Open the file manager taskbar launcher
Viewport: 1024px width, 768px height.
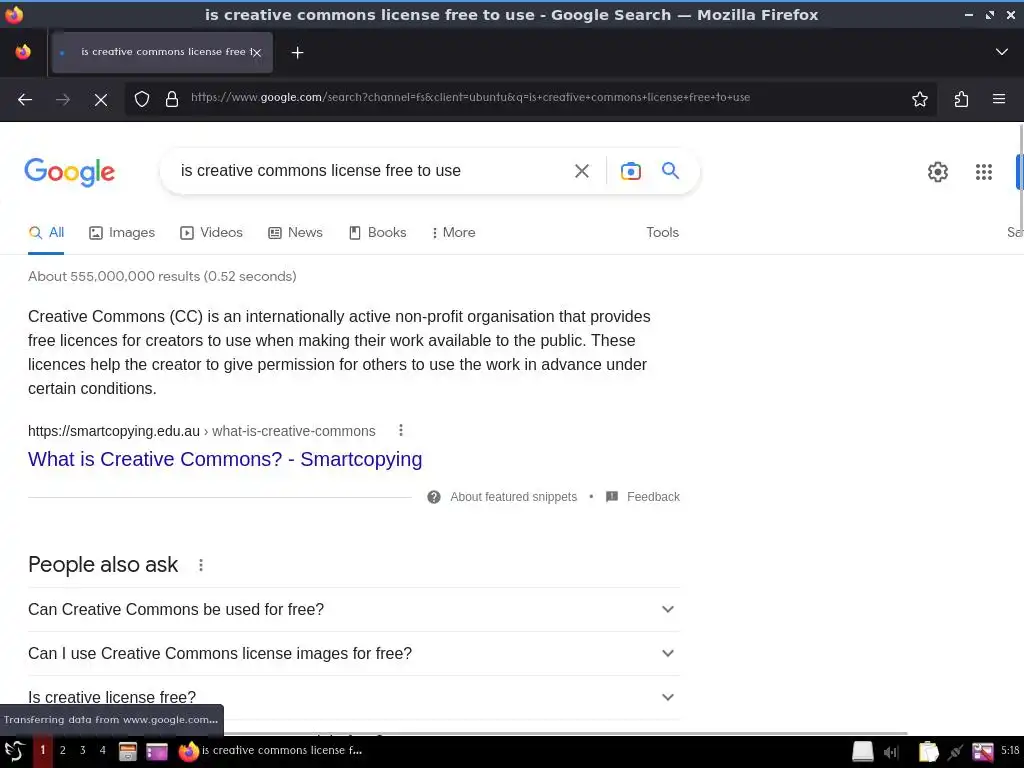point(127,752)
